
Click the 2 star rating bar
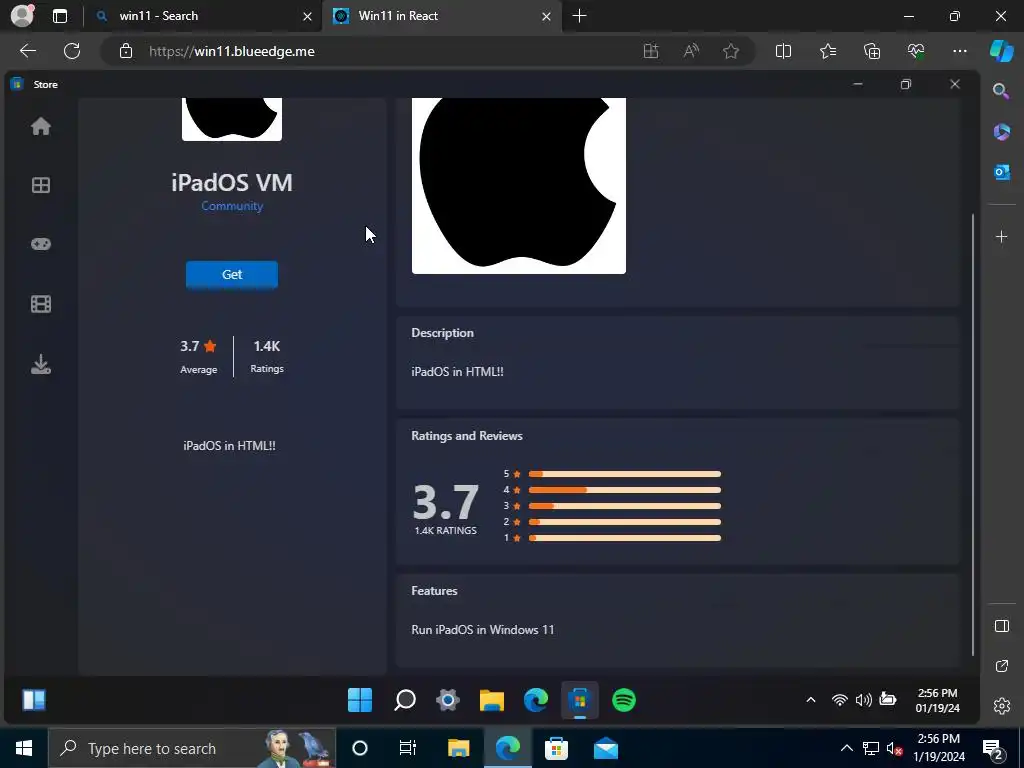tap(625, 522)
